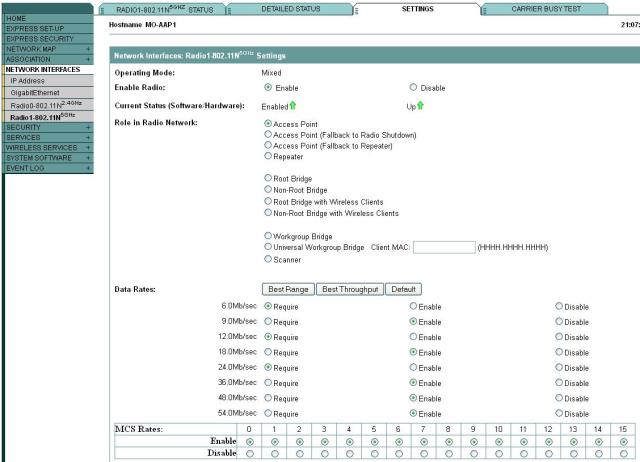Viewport: 640px width, 462px height.
Task: Set 9.0Mb/sec rate to Require
Action: click(268, 322)
